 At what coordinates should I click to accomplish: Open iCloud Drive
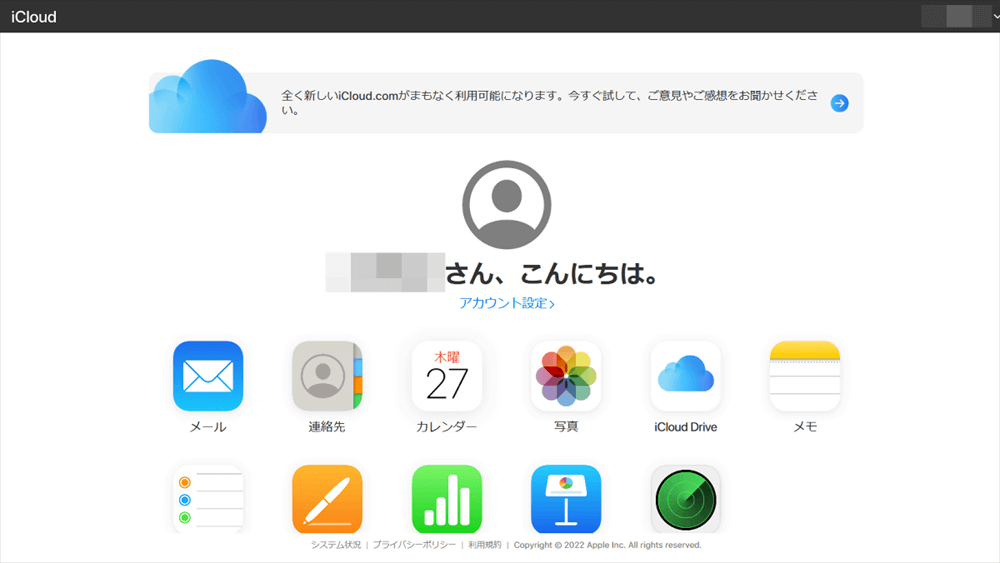pos(685,376)
